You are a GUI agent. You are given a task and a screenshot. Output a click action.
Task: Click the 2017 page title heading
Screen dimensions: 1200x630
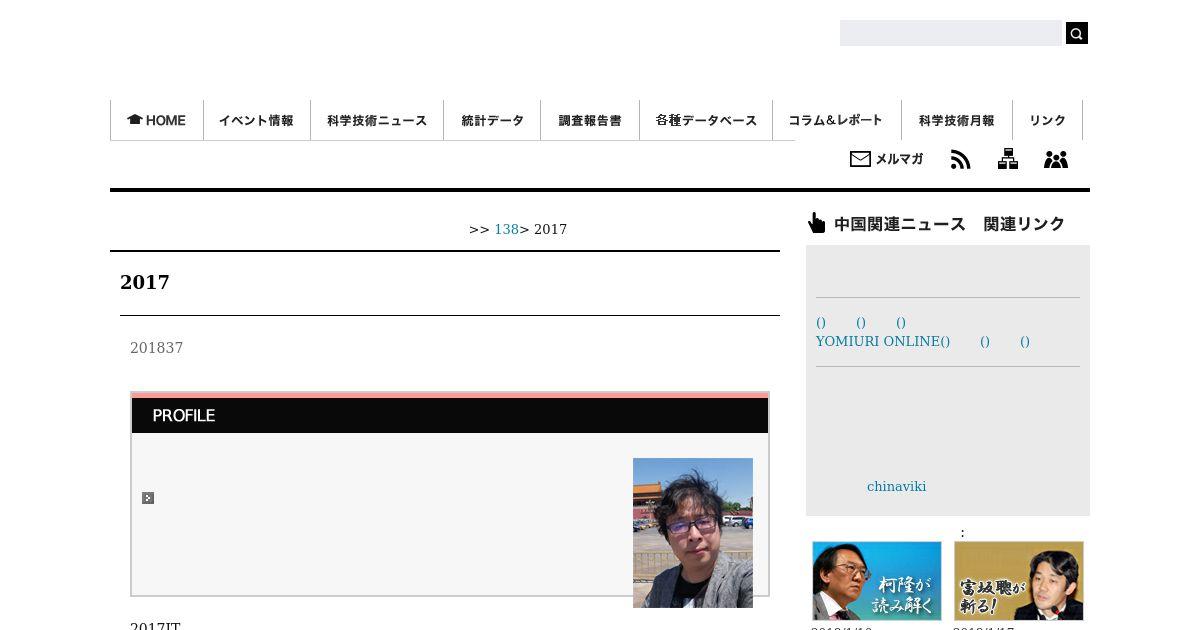[x=145, y=282]
